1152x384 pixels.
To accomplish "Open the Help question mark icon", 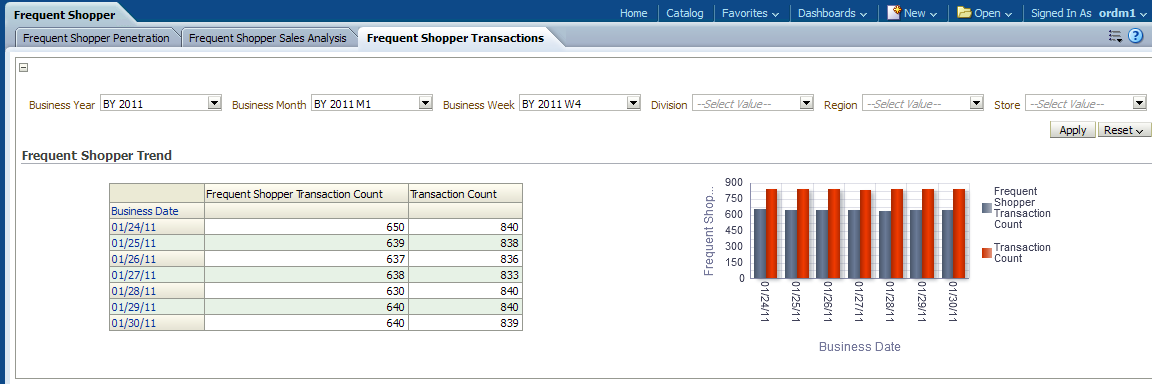I will coord(1135,37).
